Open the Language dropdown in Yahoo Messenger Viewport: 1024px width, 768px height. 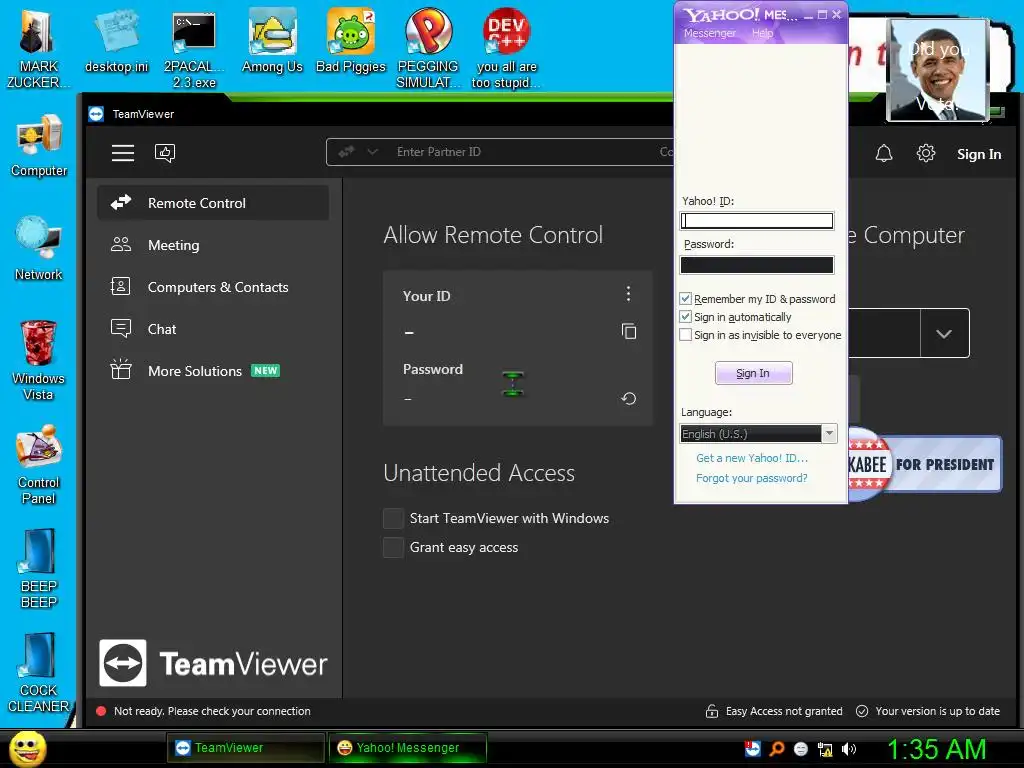pyautogui.click(x=758, y=434)
